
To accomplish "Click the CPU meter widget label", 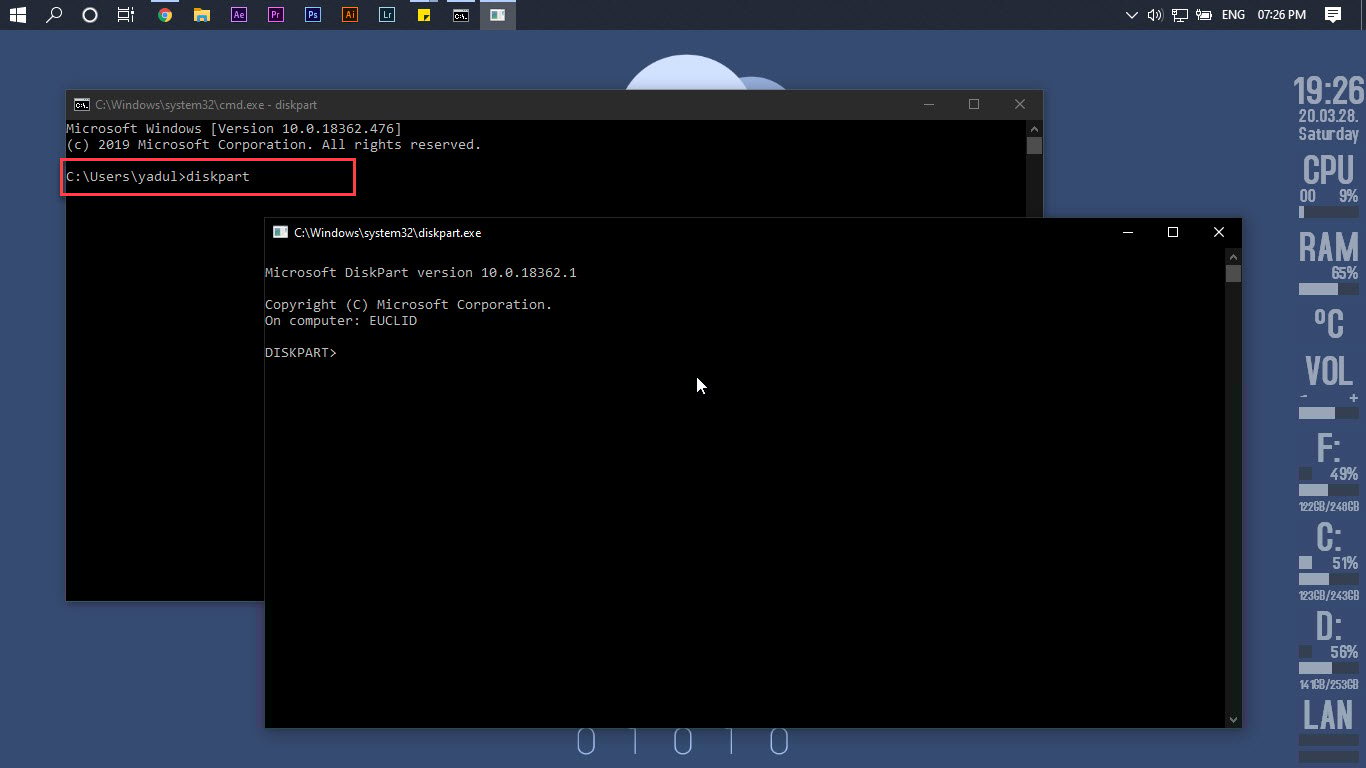I will (x=1328, y=170).
